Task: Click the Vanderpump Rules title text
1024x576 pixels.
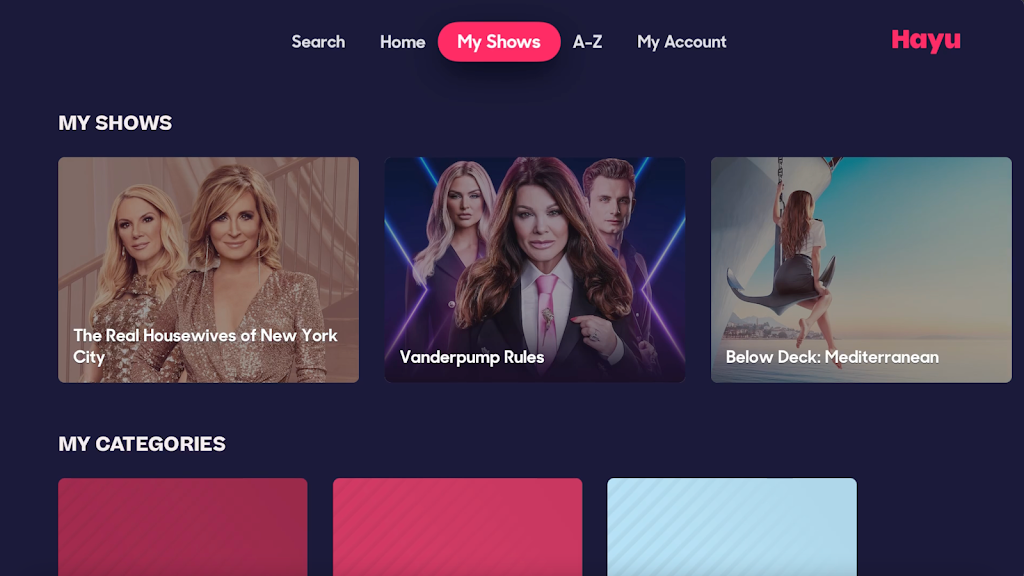Action: click(472, 357)
